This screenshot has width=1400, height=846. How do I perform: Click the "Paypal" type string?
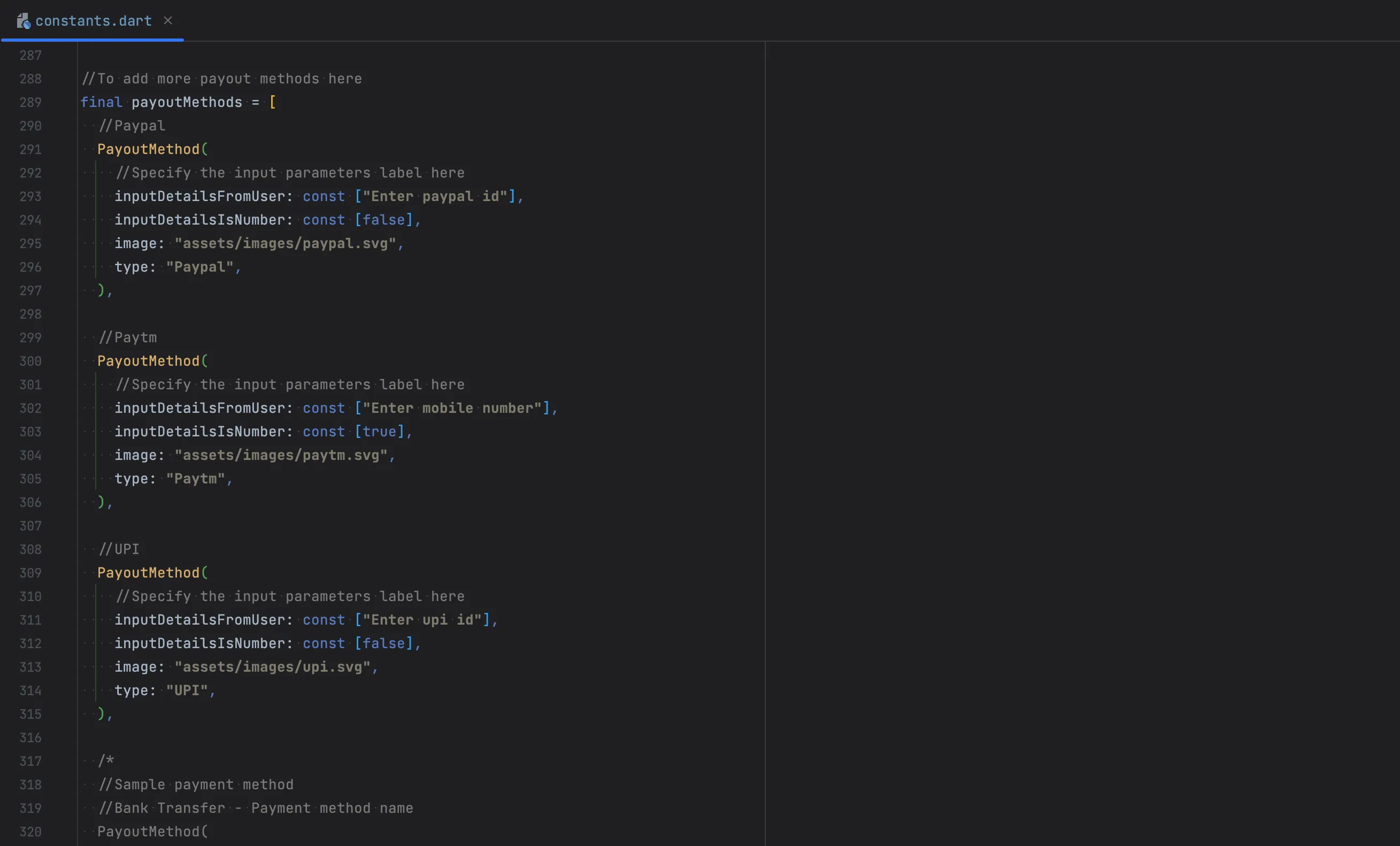click(200, 267)
